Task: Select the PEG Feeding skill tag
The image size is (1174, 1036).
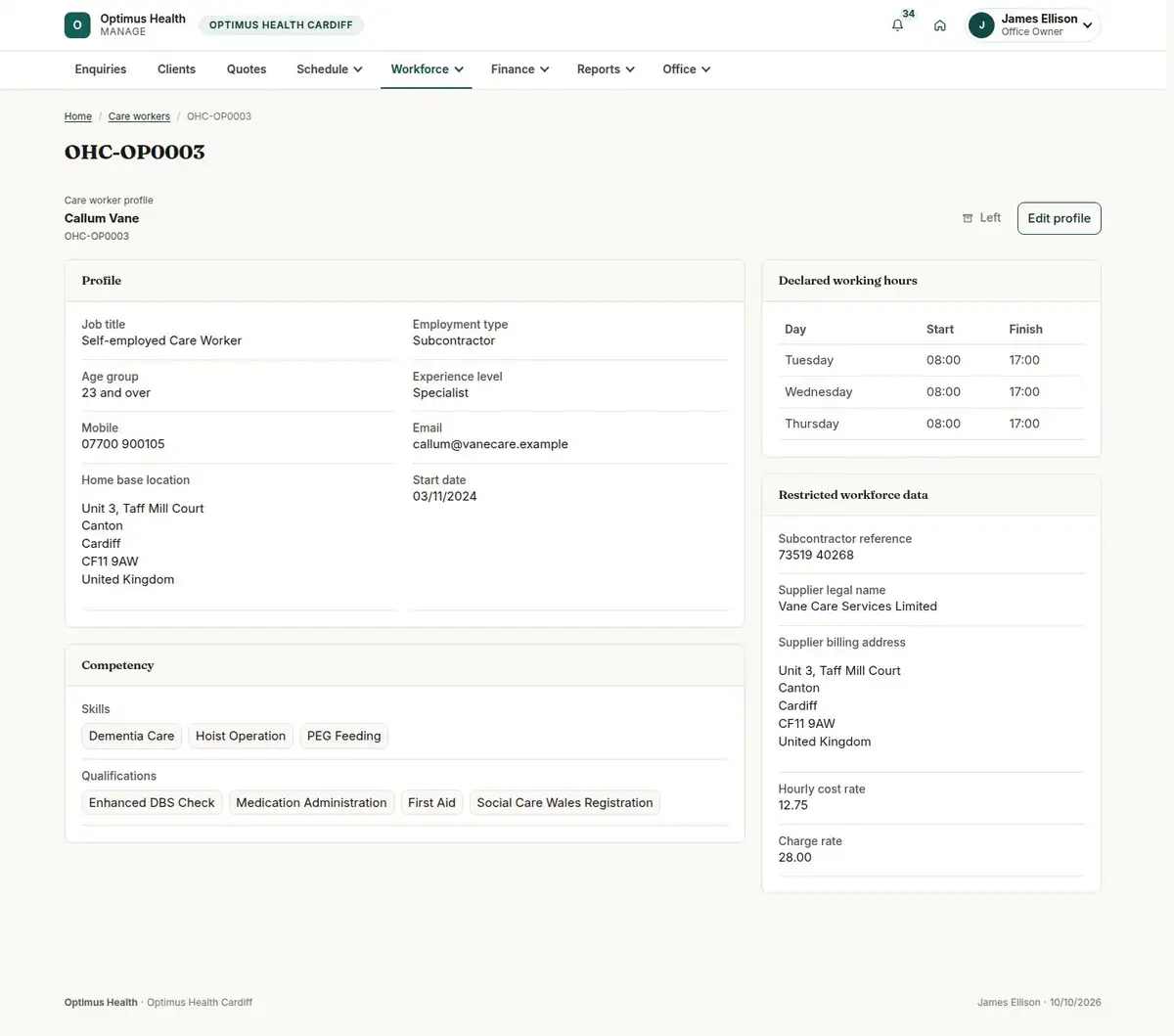Action: [343, 736]
